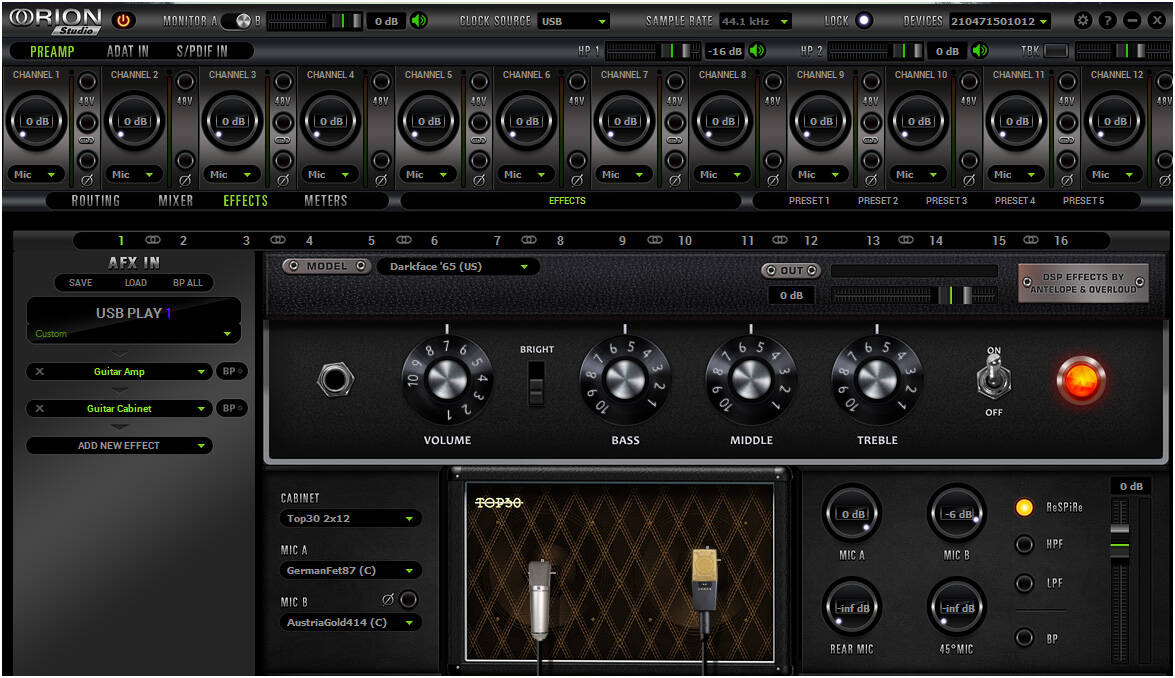Flip the Bright switch
The width and height of the screenshot is (1175, 678).
[x=536, y=384]
